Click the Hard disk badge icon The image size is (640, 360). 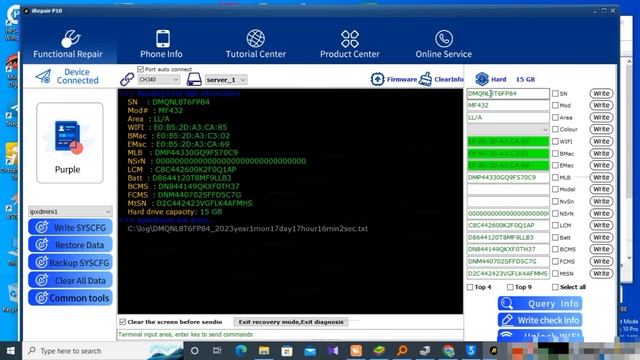click(482, 79)
